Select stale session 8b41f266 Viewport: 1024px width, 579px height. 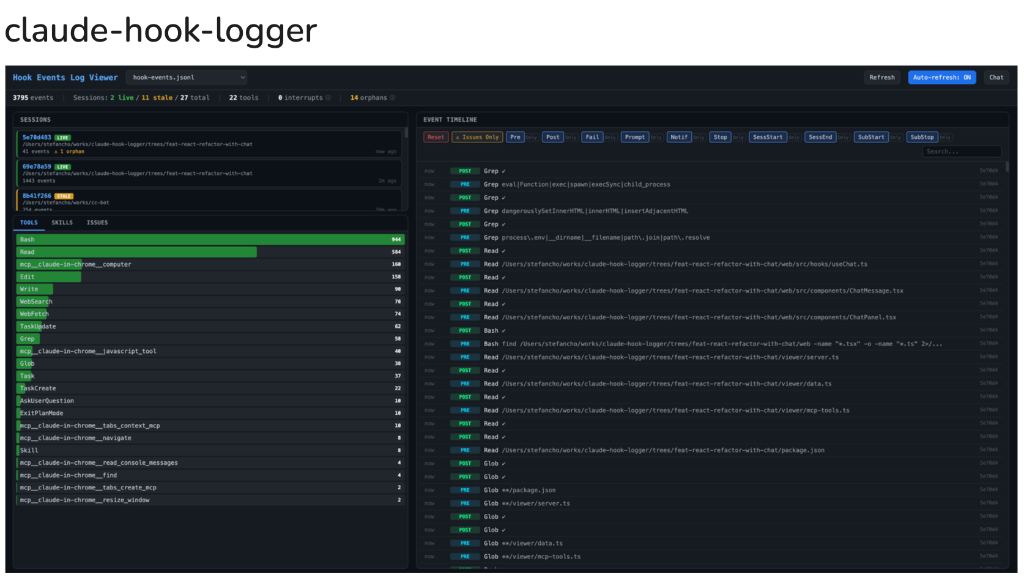point(209,200)
